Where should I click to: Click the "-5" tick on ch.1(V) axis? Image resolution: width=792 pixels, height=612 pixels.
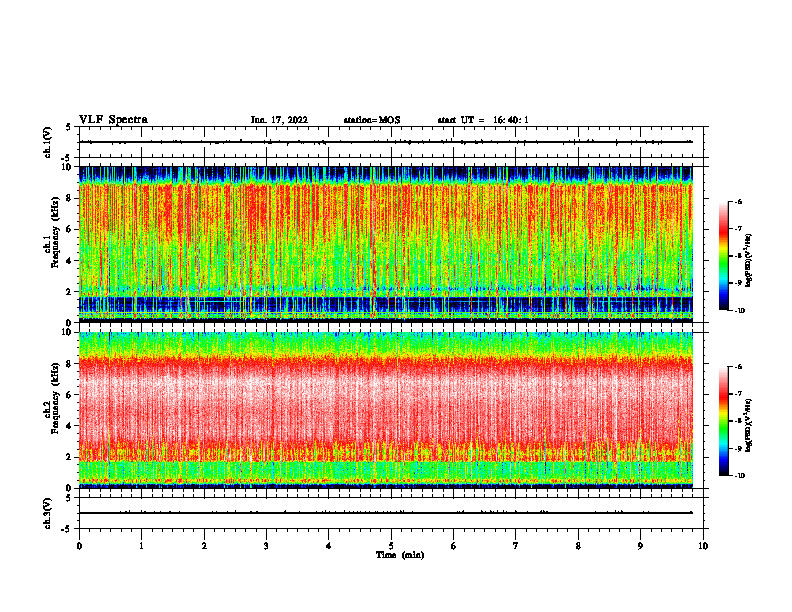66,158
